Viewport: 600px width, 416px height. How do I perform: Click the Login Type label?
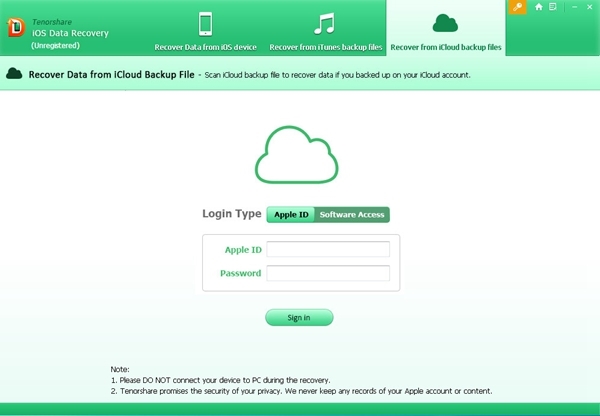pos(232,214)
